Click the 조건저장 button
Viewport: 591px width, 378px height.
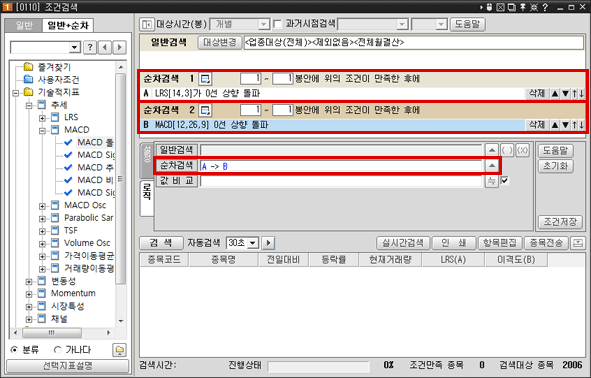[x=560, y=222]
